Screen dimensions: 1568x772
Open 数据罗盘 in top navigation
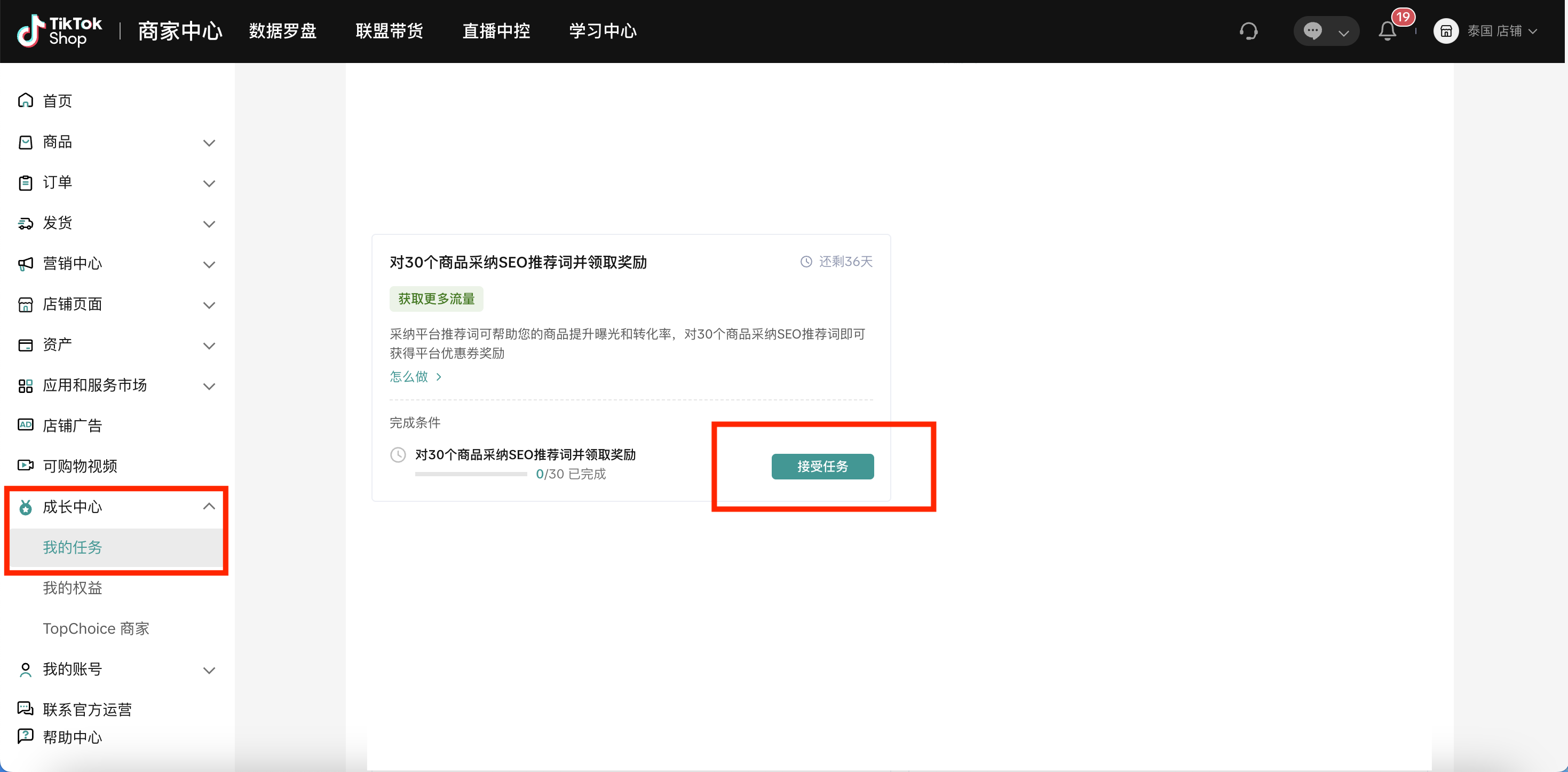[282, 31]
